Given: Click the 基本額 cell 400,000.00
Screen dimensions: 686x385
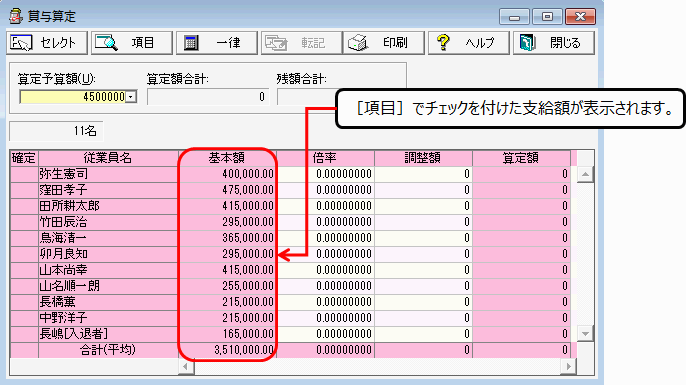Looking at the screenshot, I should (227, 174).
